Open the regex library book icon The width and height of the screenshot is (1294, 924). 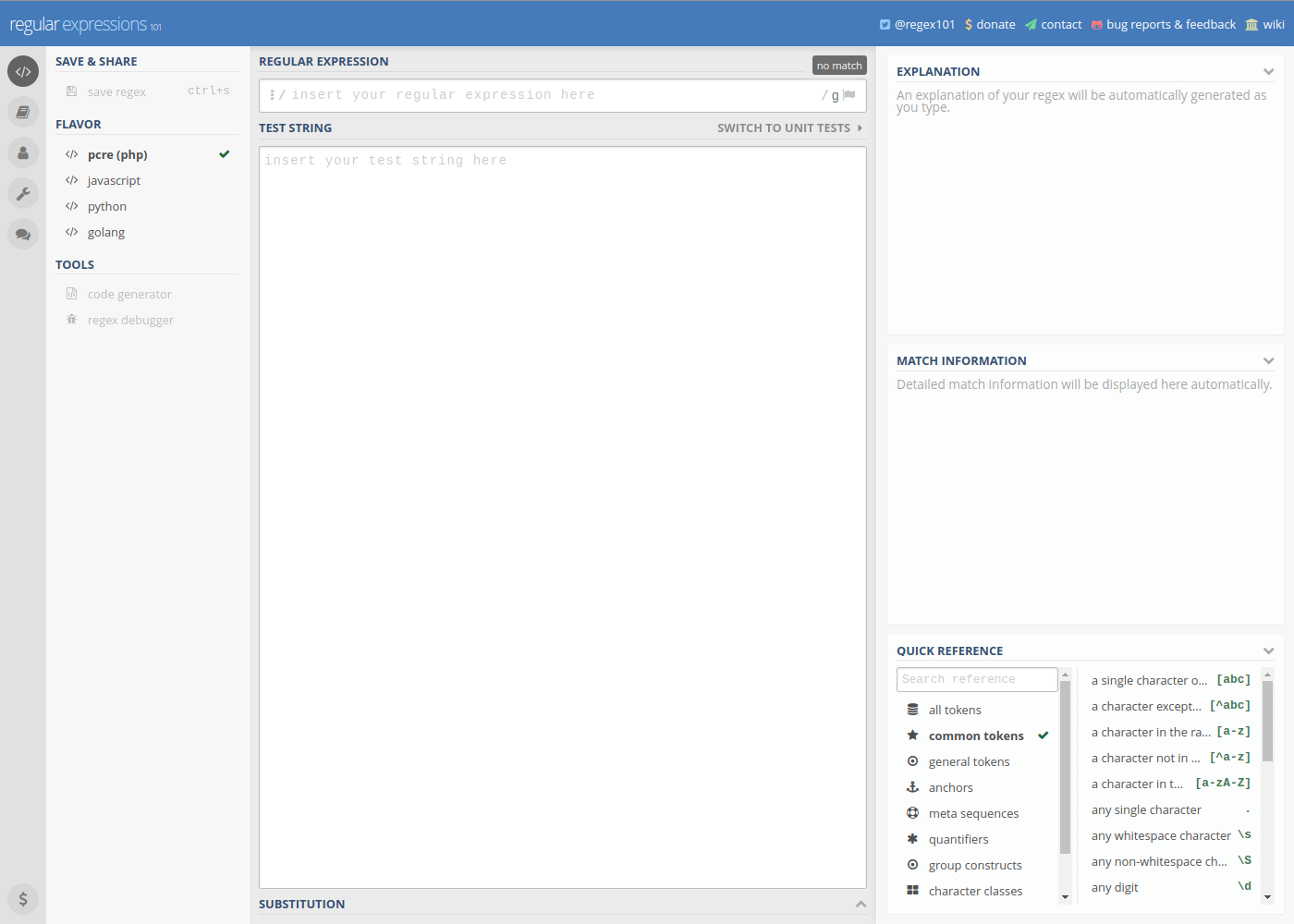(23, 112)
